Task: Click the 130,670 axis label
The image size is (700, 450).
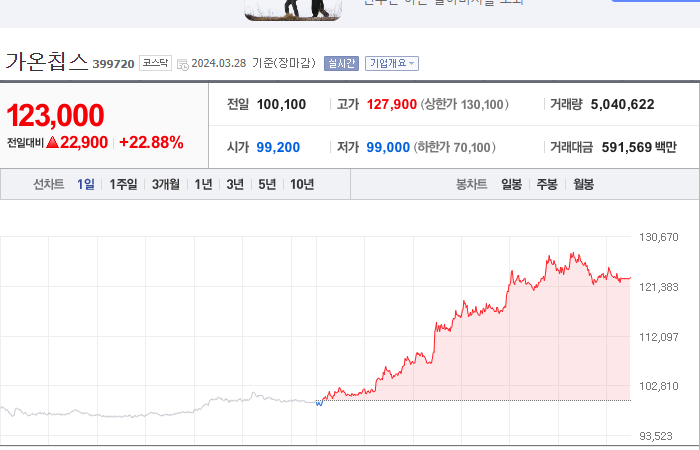Action: pyautogui.click(x=658, y=237)
